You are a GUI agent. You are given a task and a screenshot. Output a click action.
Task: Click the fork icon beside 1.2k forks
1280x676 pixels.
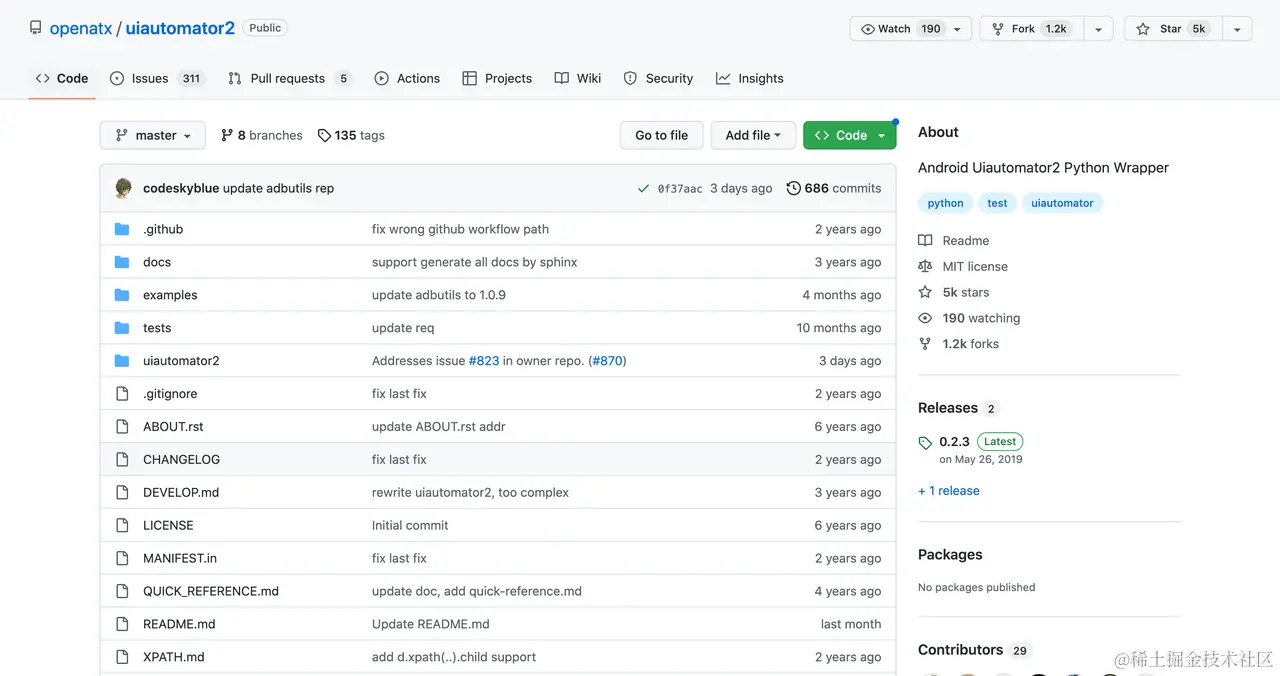tap(925, 344)
